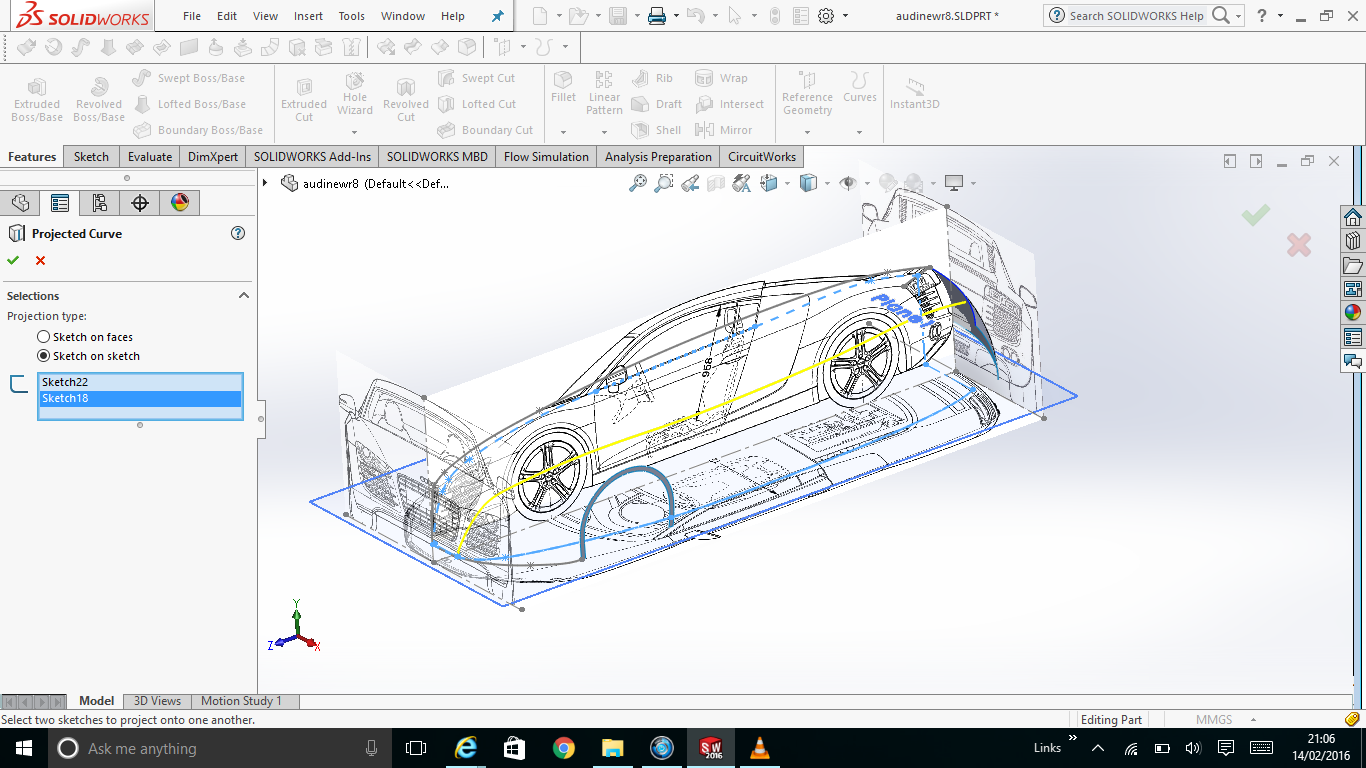Open the View Orientation dropdown arrow

[787, 184]
